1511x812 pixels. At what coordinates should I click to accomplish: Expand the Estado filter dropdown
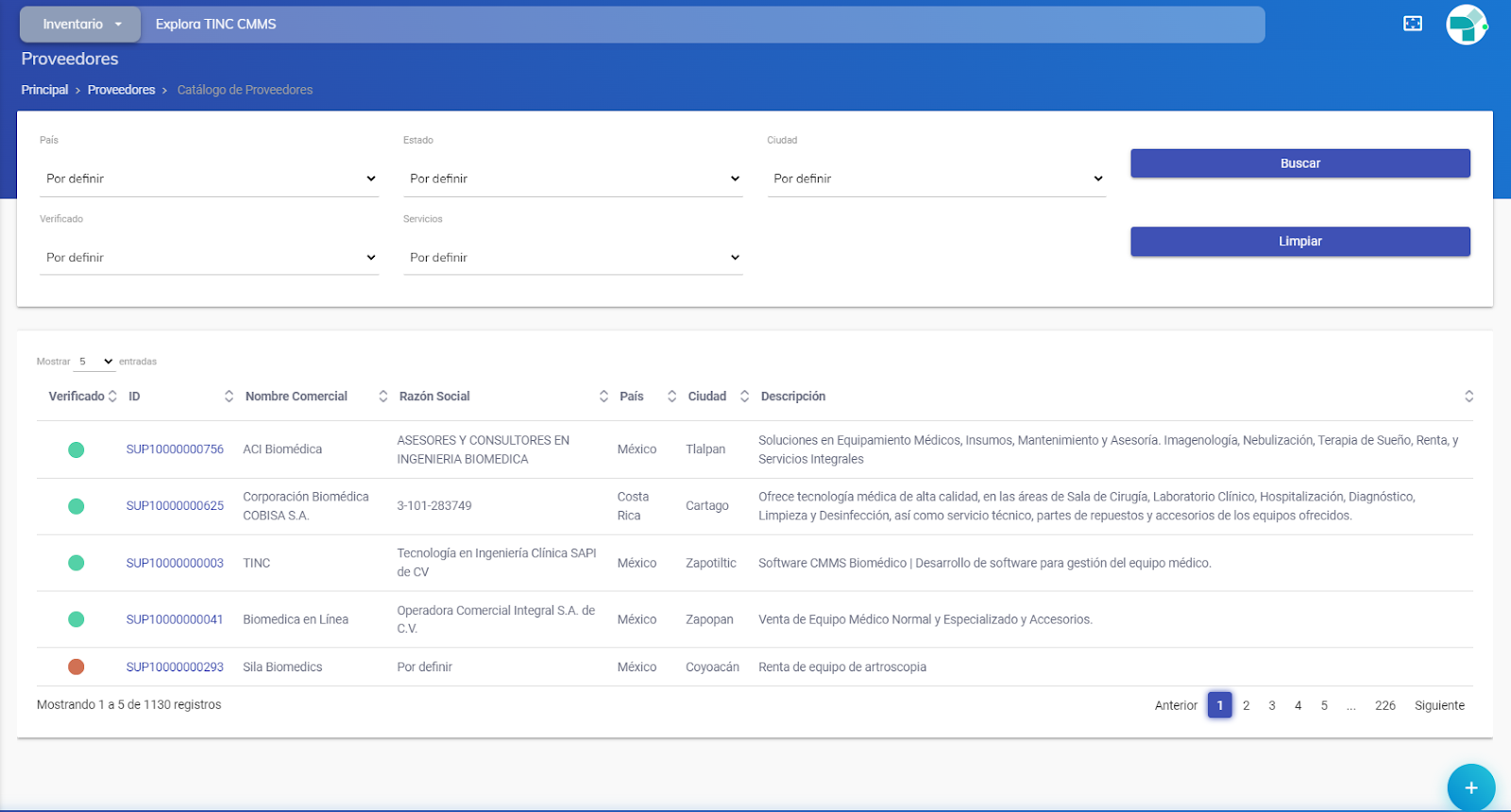pyautogui.click(x=572, y=178)
